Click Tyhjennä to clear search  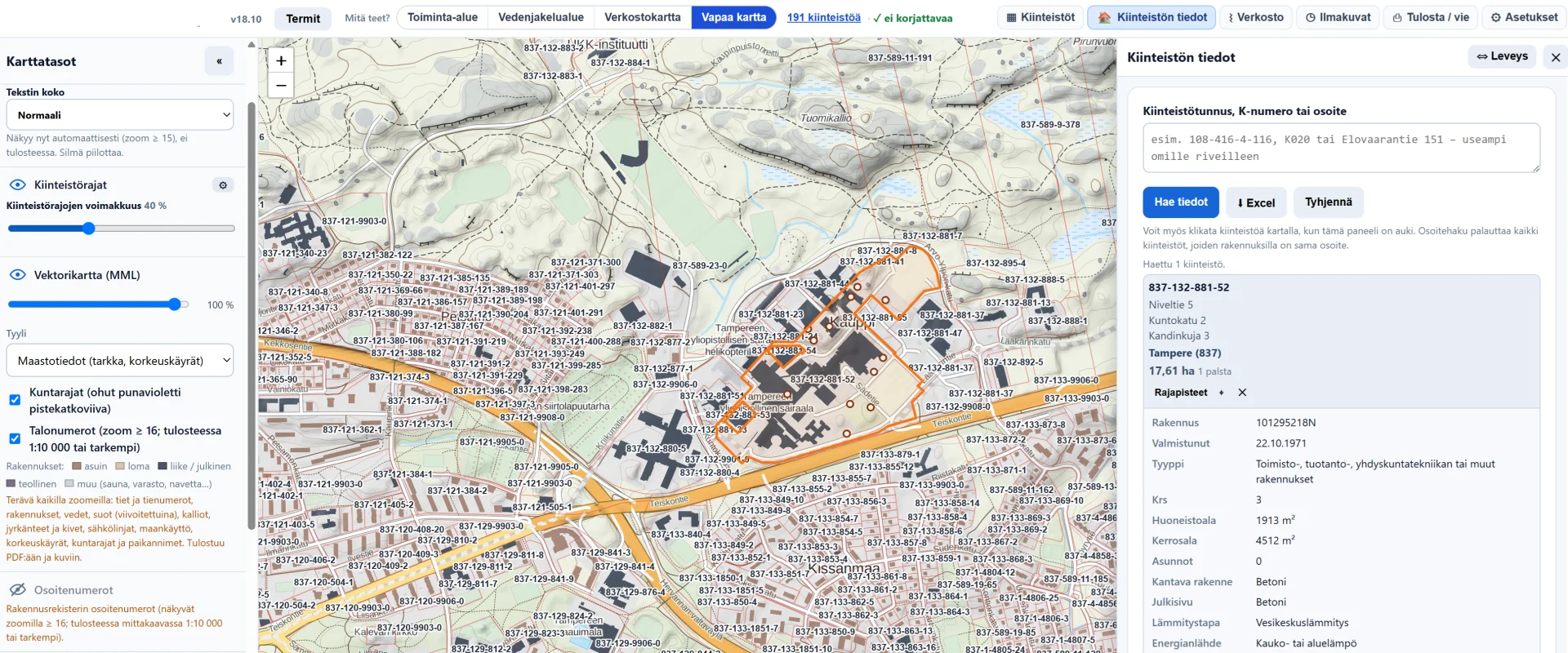pyautogui.click(x=1329, y=202)
